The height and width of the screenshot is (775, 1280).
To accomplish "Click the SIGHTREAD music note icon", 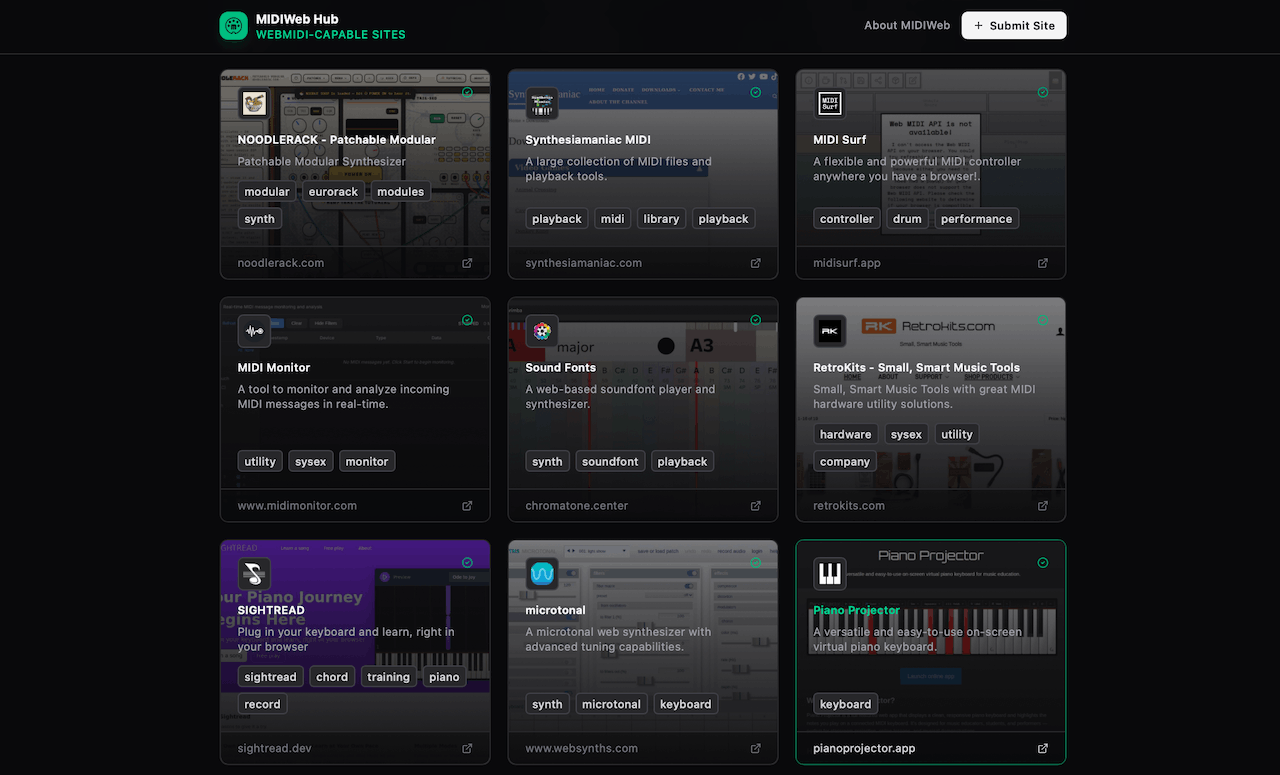I will pyautogui.click(x=254, y=574).
